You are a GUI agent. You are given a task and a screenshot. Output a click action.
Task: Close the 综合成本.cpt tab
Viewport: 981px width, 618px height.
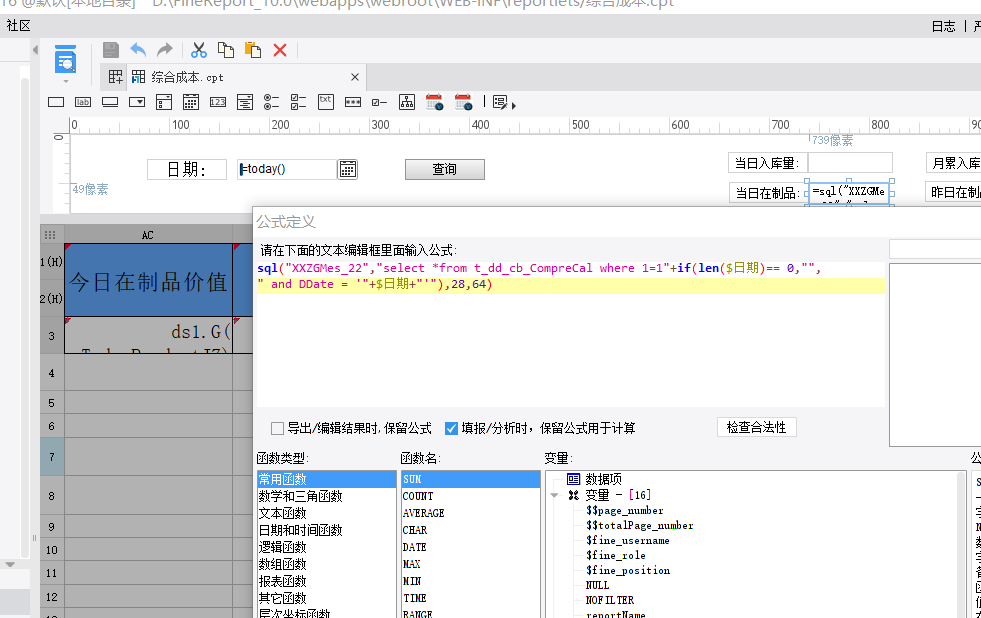tap(355, 77)
